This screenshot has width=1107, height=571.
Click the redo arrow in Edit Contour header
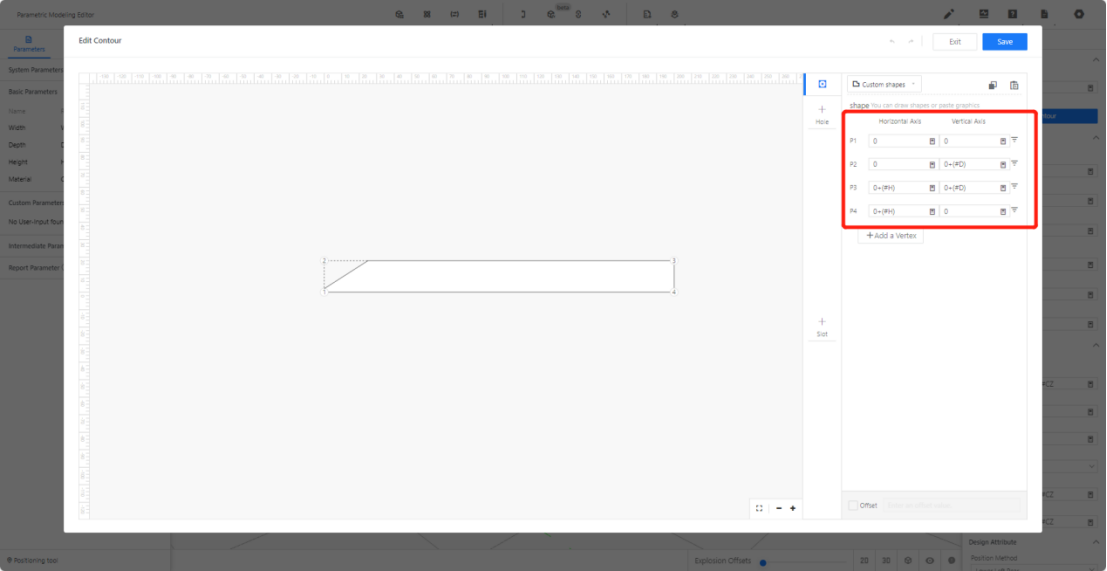[911, 42]
